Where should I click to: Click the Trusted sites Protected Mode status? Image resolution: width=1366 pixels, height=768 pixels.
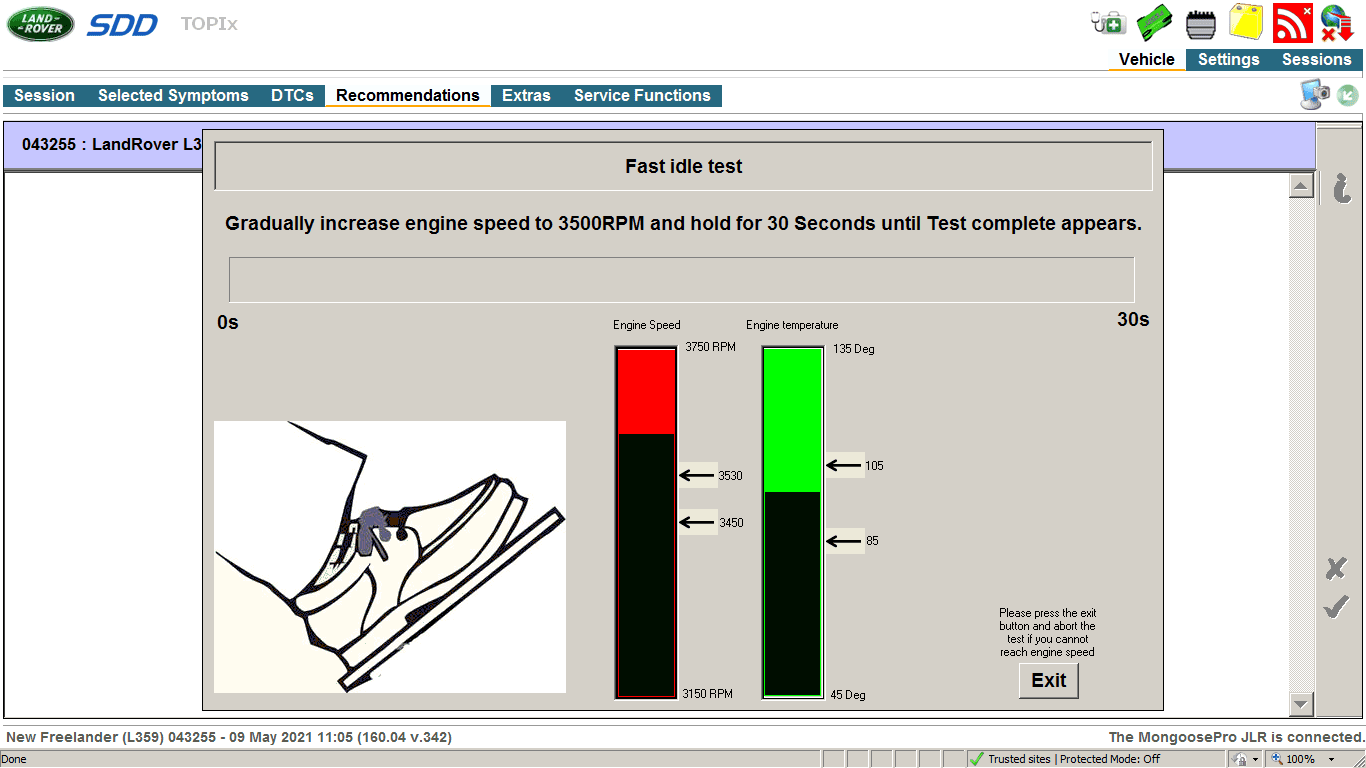1074,759
